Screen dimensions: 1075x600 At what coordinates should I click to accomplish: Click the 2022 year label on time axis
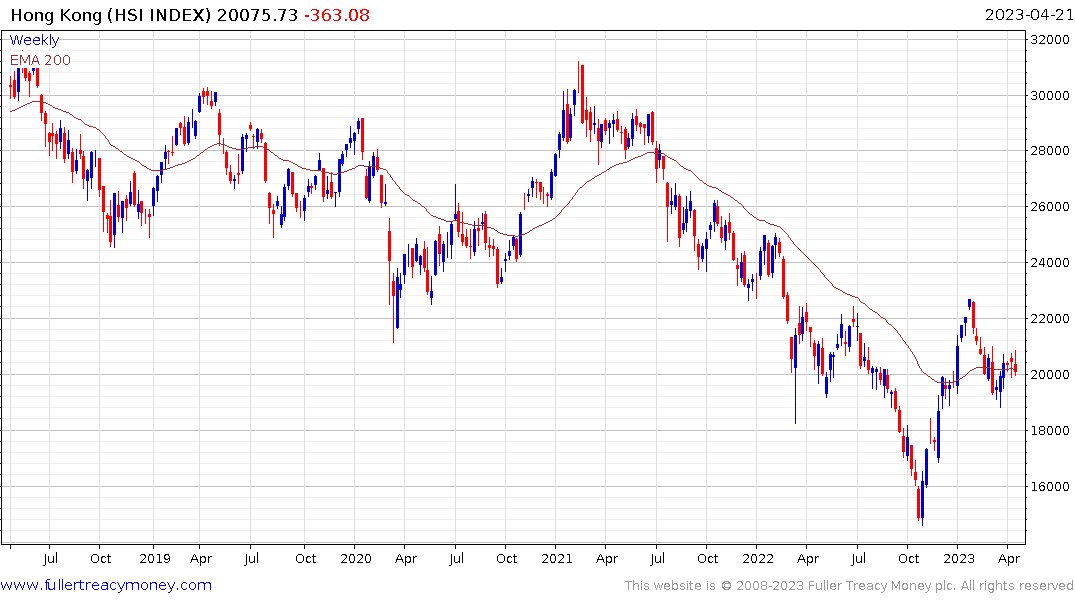(758, 558)
